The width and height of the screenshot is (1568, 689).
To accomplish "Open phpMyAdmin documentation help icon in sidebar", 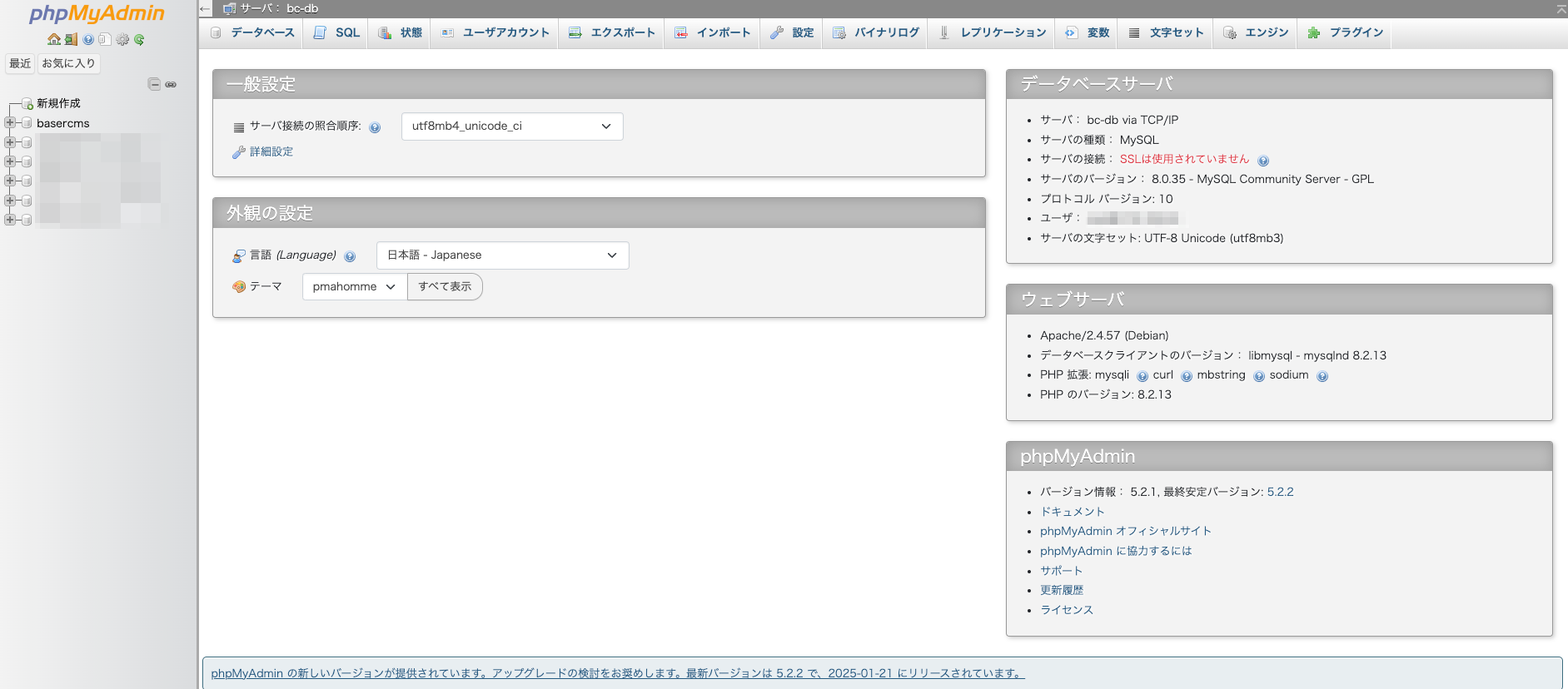I will tap(88, 39).
